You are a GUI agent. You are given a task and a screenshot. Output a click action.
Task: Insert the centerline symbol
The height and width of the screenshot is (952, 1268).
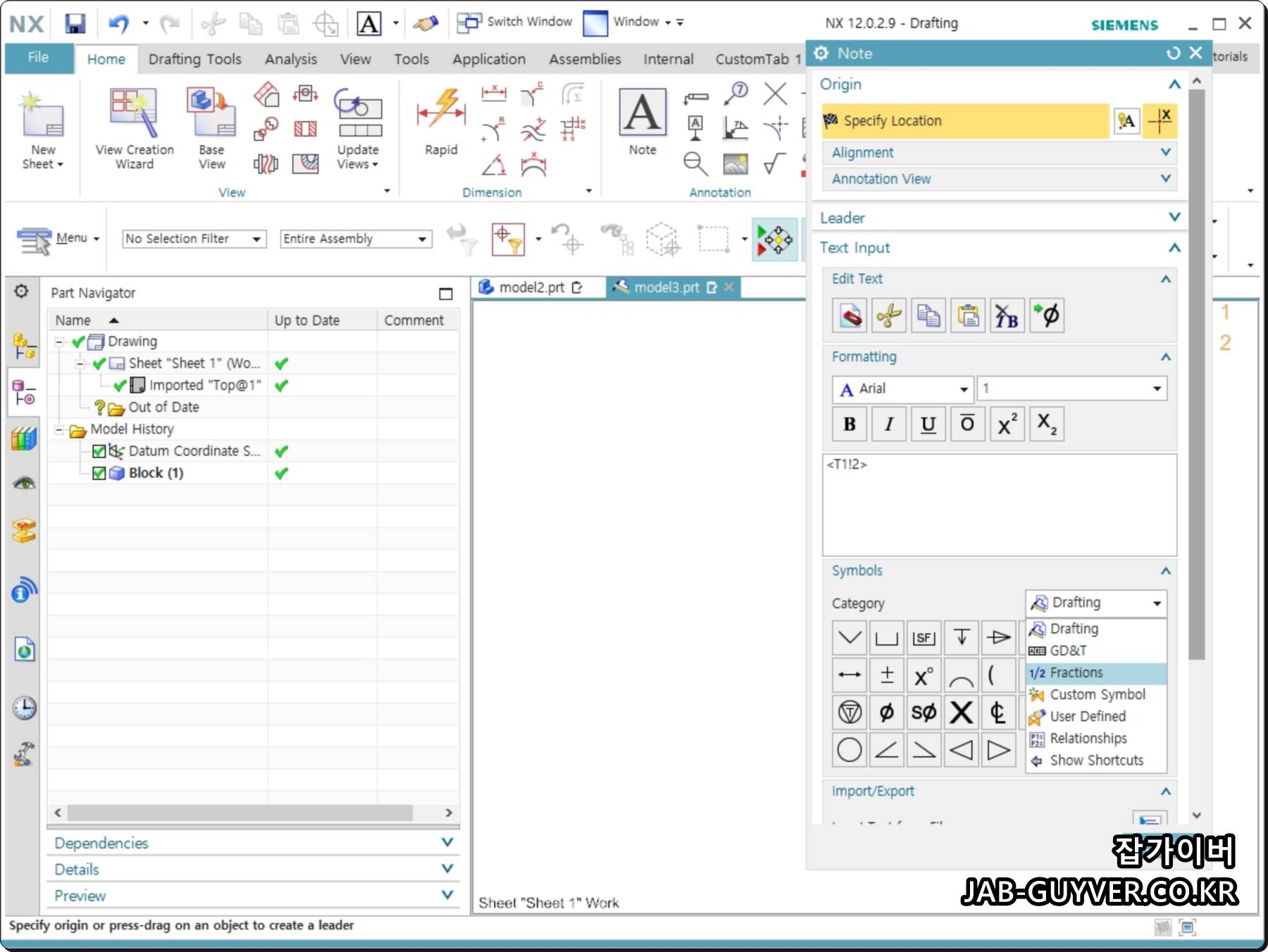tap(998, 713)
